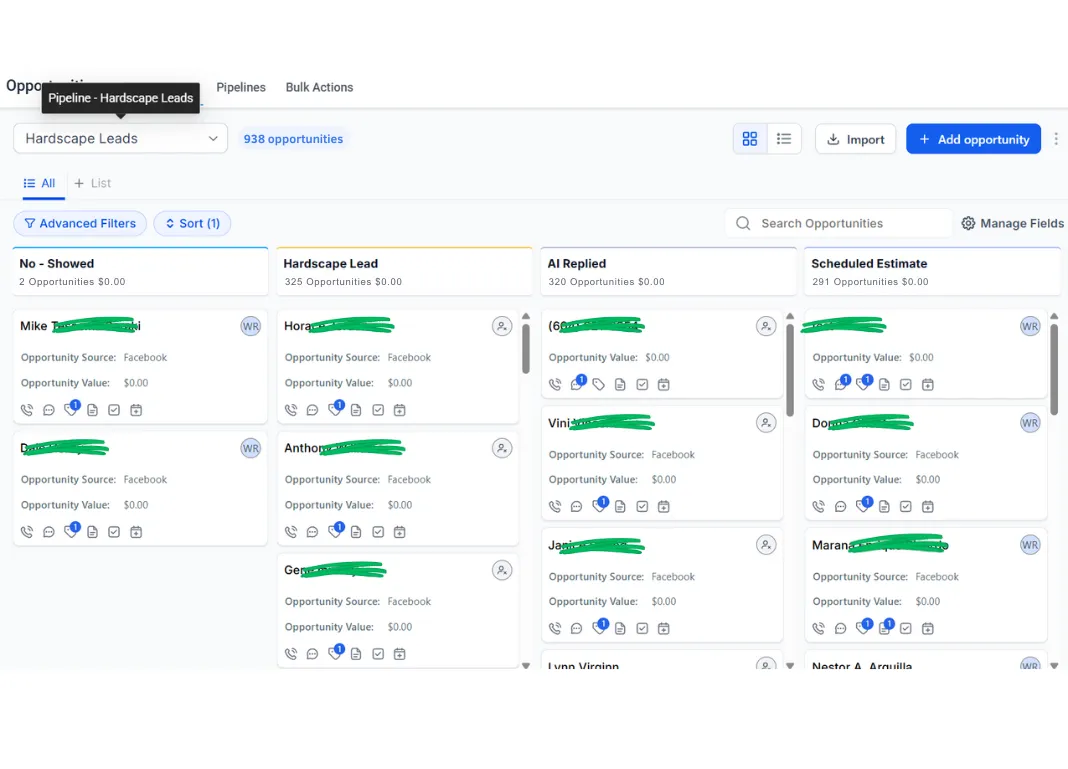Click the Scheduled Estimate stage header
The height and width of the screenshot is (769, 1068).
tap(932, 272)
